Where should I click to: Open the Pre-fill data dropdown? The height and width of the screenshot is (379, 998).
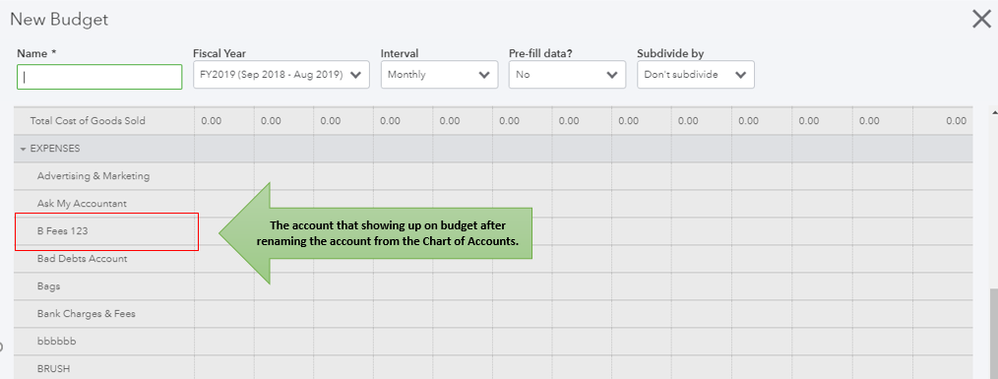click(x=567, y=75)
